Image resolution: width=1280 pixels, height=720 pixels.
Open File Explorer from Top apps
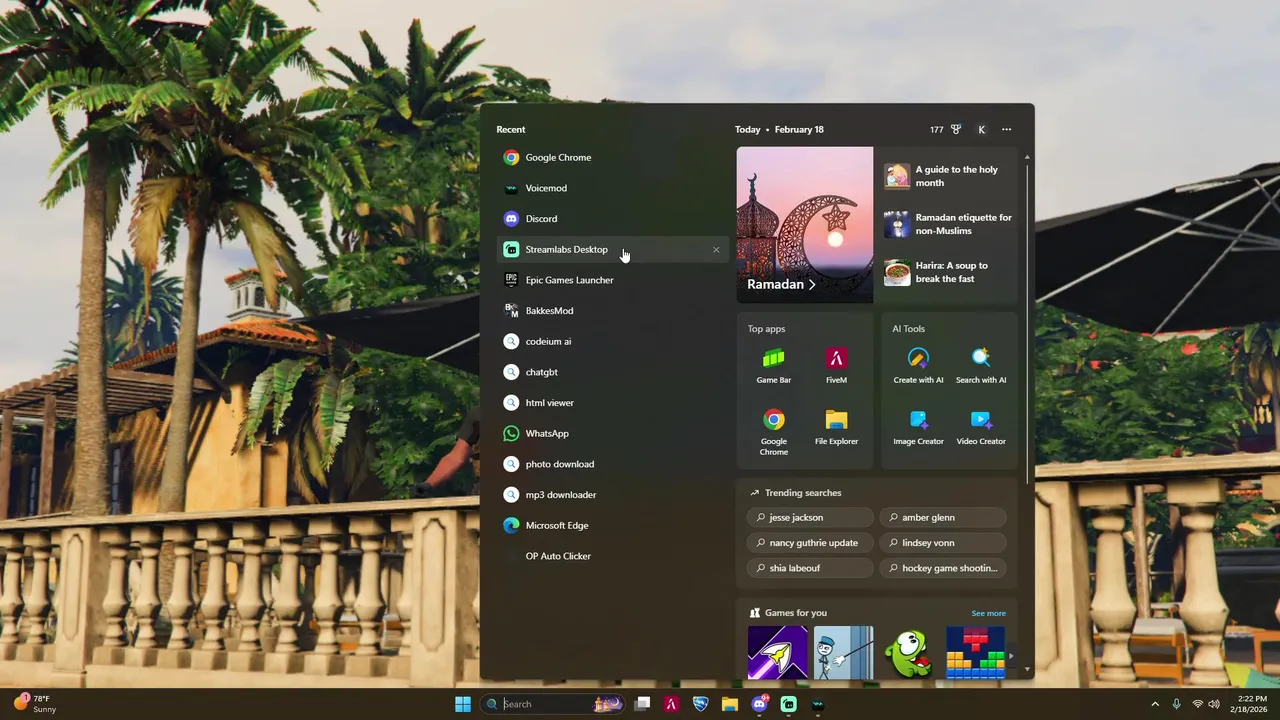tap(837, 427)
